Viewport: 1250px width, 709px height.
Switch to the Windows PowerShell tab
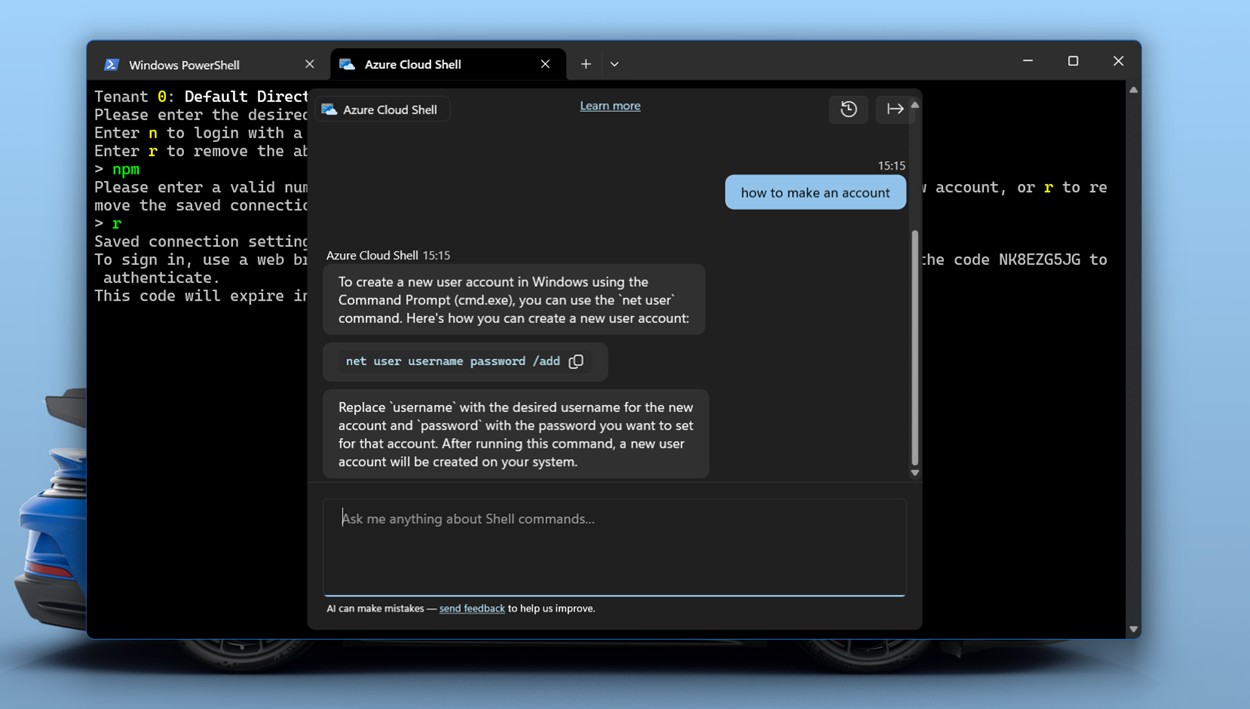tap(185, 64)
